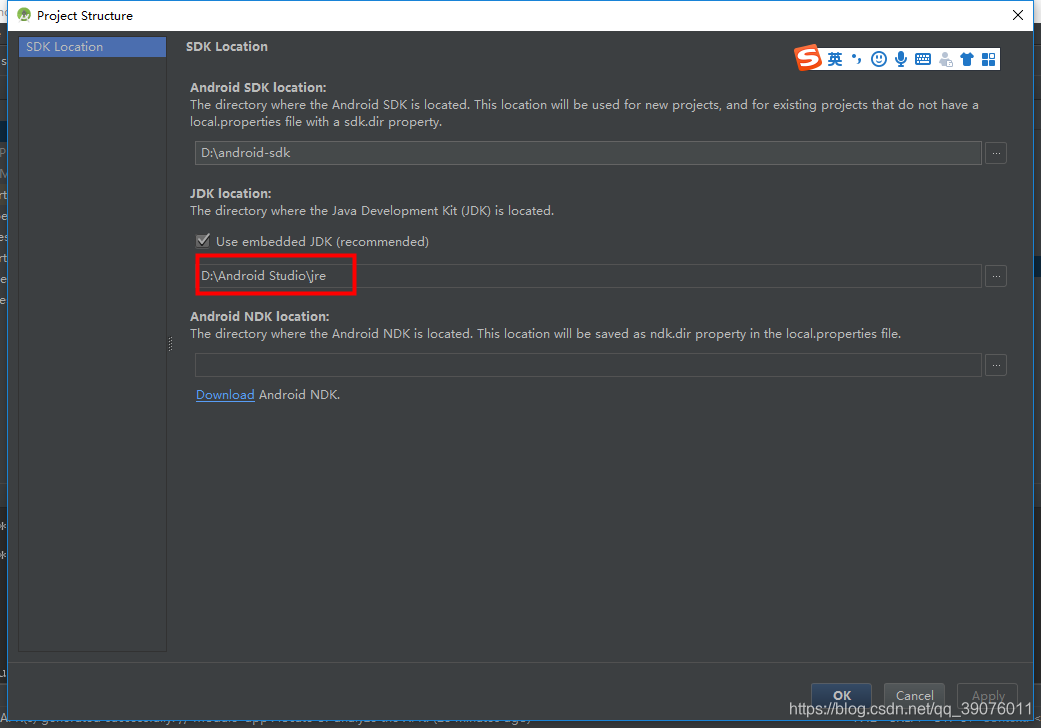Browse for the Android NDK location folder
Screen dimensions: 1041x728
tap(996, 365)
